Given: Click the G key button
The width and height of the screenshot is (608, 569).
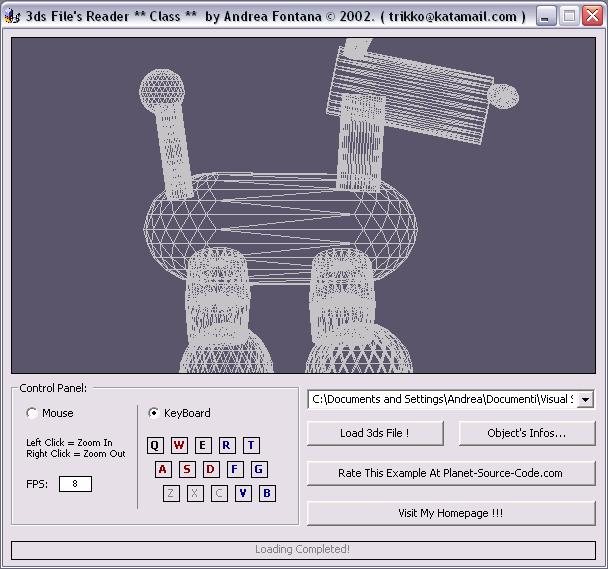Looking at the screenshot, I should click(259, 469).
